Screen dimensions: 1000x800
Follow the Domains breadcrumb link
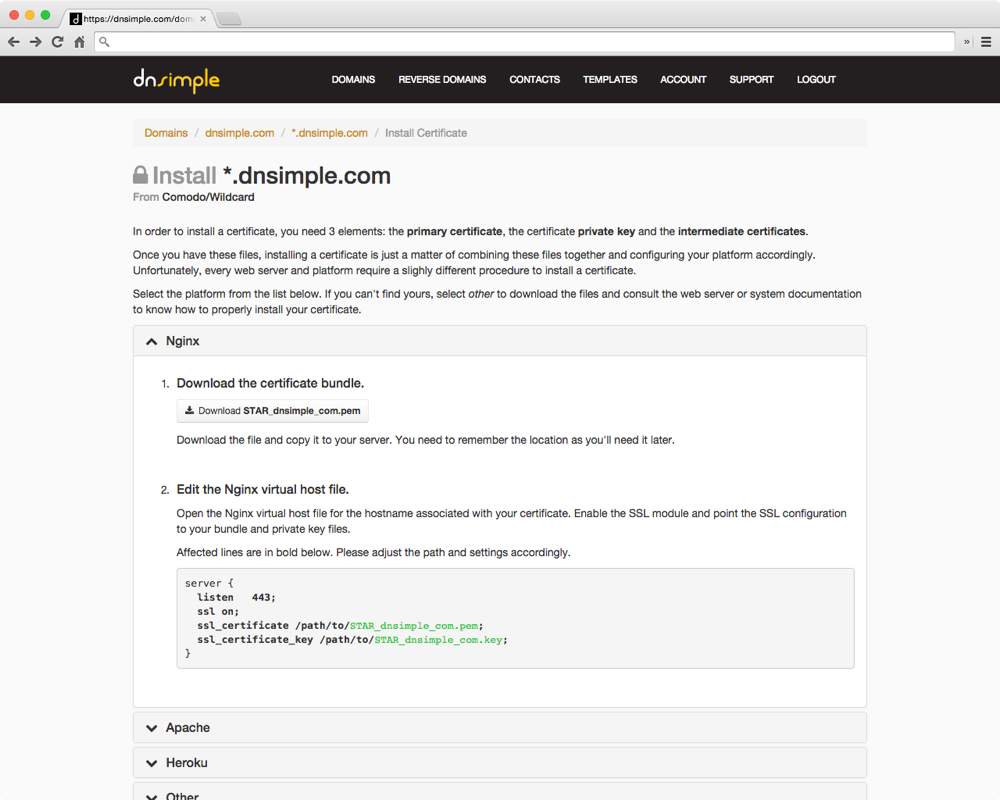166,133
